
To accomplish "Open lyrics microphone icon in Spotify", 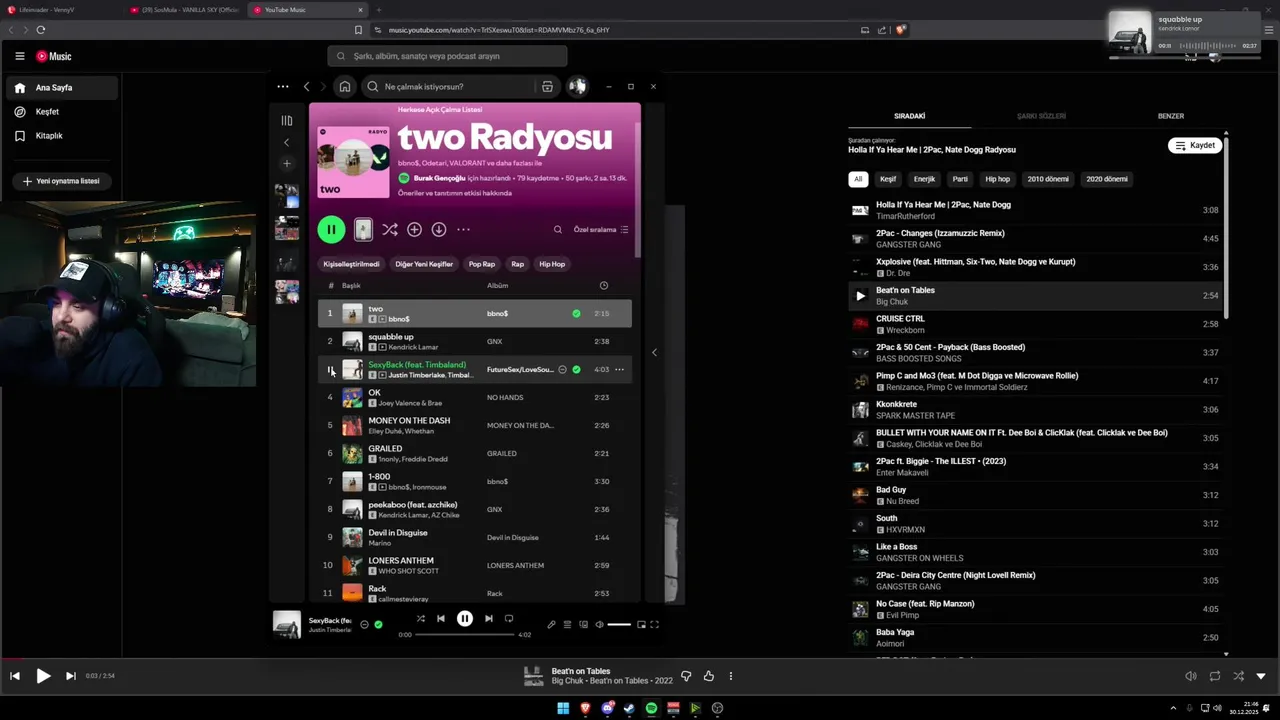I will pos(551,625).
